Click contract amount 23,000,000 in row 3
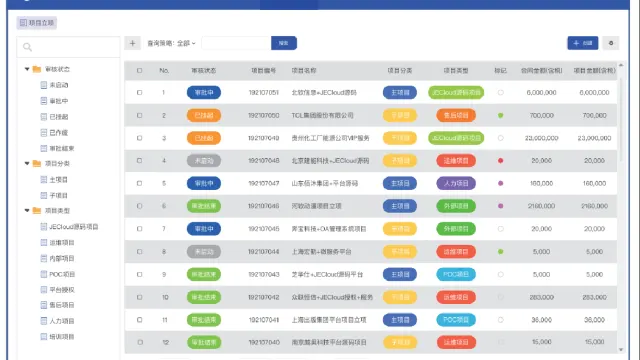The height and width of the screenshot is (360, 640). tap(541, 138)
